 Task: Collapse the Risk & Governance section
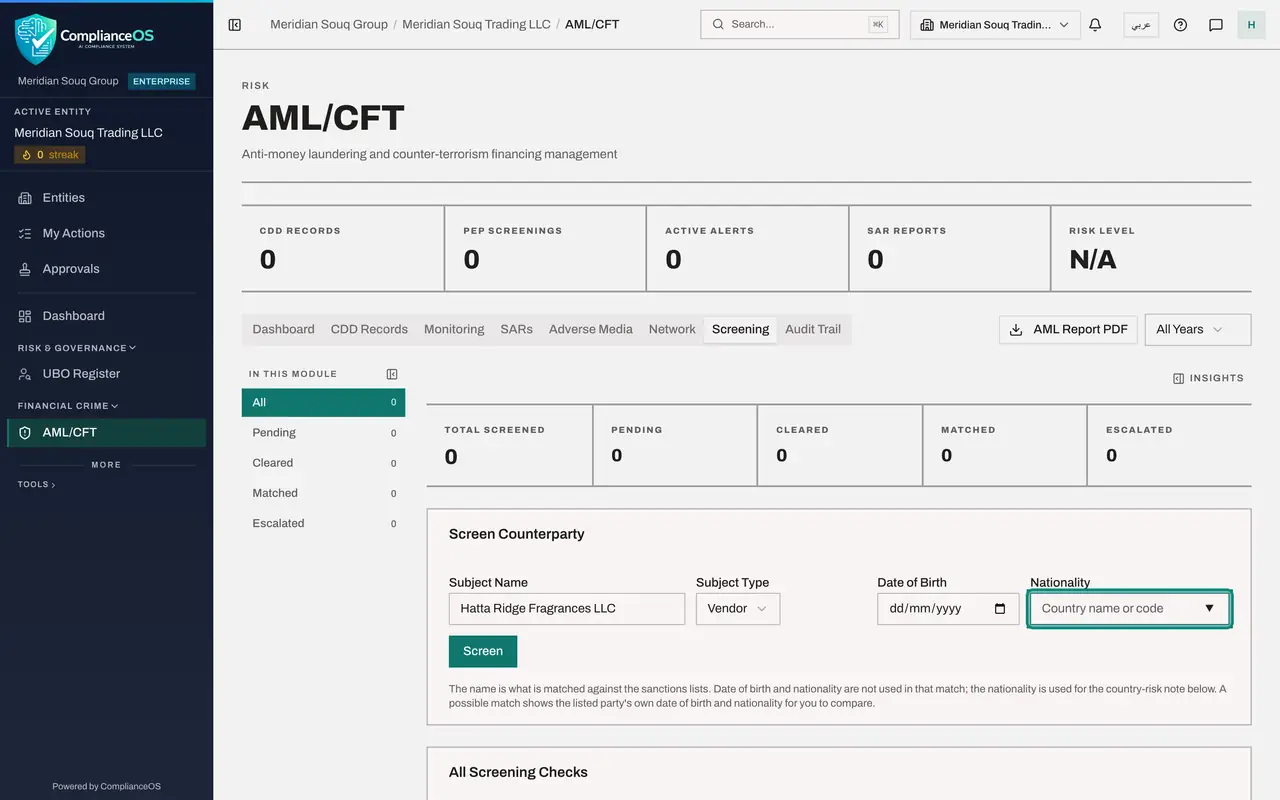pyautogui.click(x=77, y=348)
